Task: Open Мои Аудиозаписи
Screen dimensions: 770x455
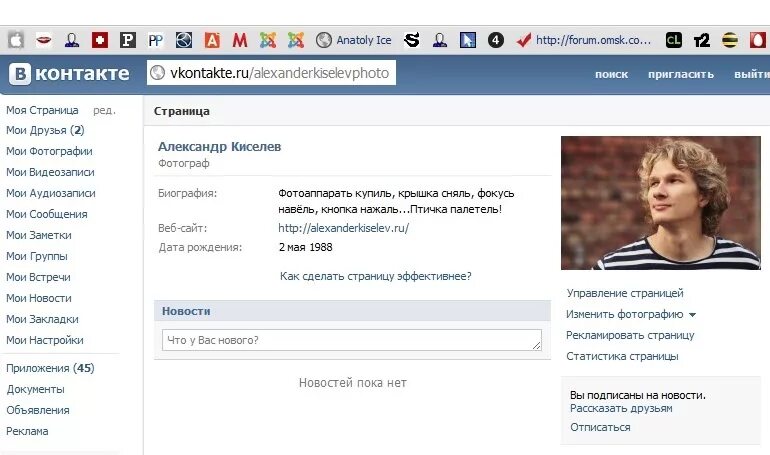Action: [51, 193]
